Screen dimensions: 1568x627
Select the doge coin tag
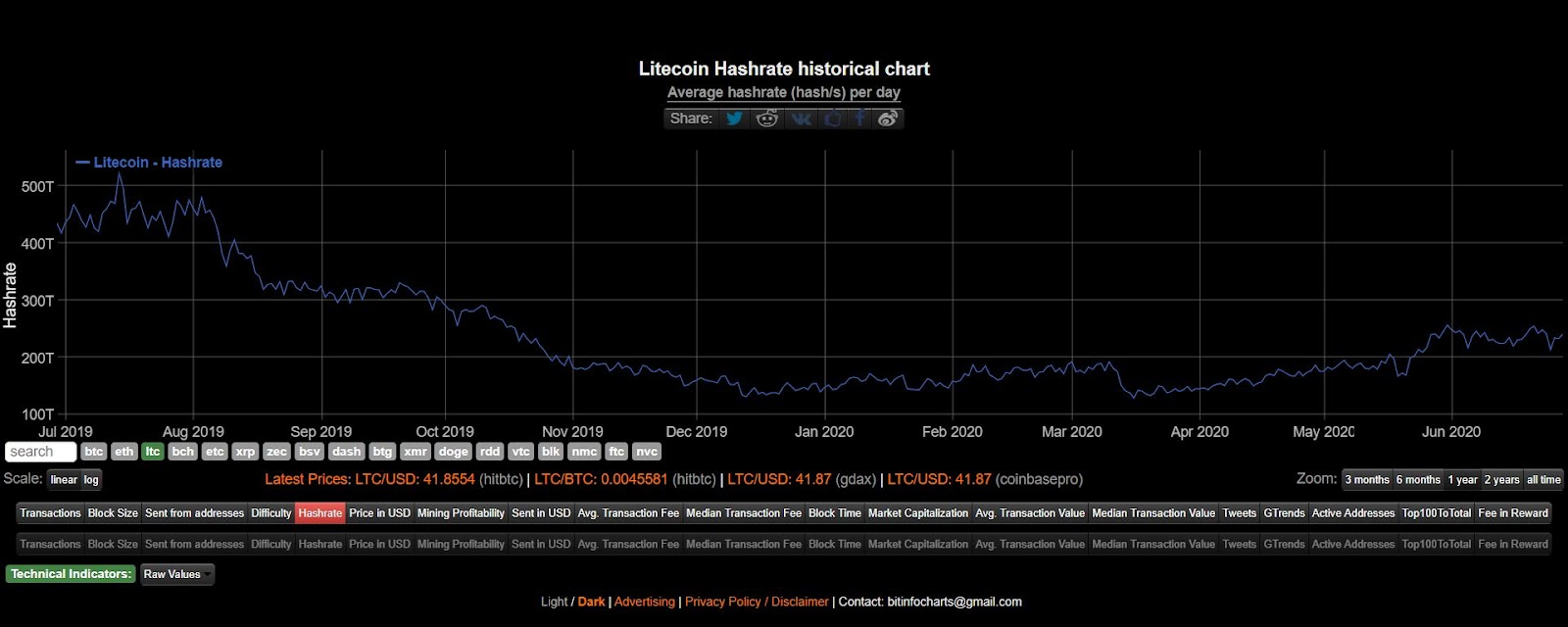click(453, 452)
